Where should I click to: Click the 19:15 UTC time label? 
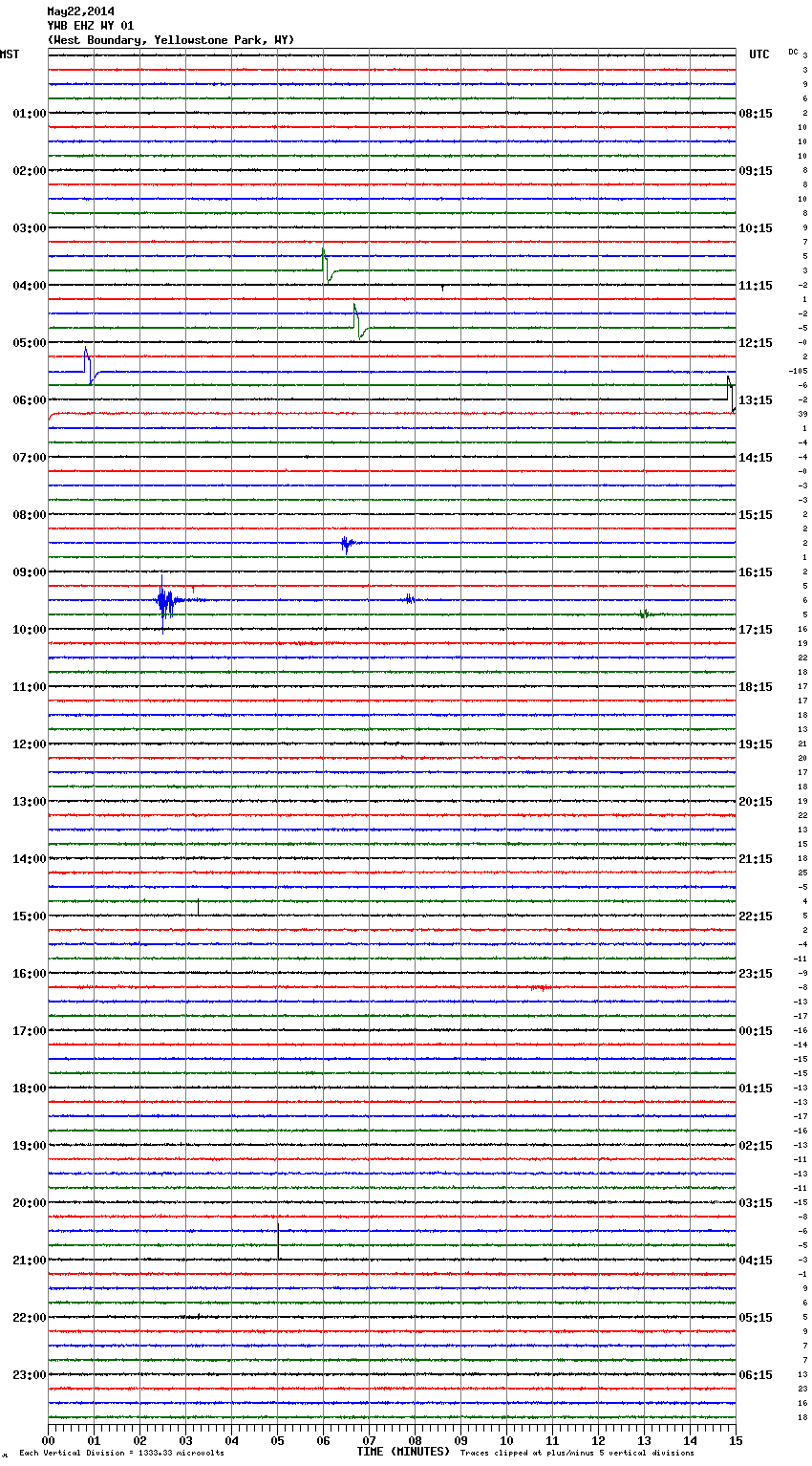(x=756, y=744)
